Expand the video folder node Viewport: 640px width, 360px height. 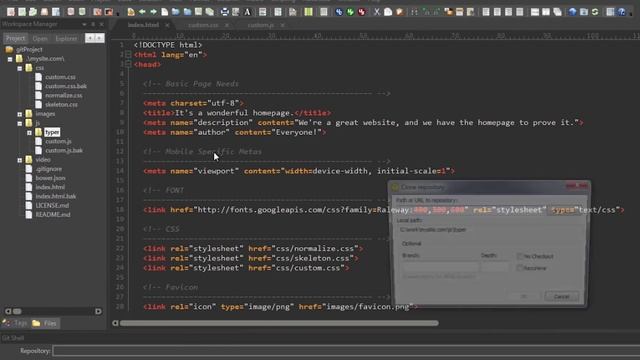(x=20, y=160)
